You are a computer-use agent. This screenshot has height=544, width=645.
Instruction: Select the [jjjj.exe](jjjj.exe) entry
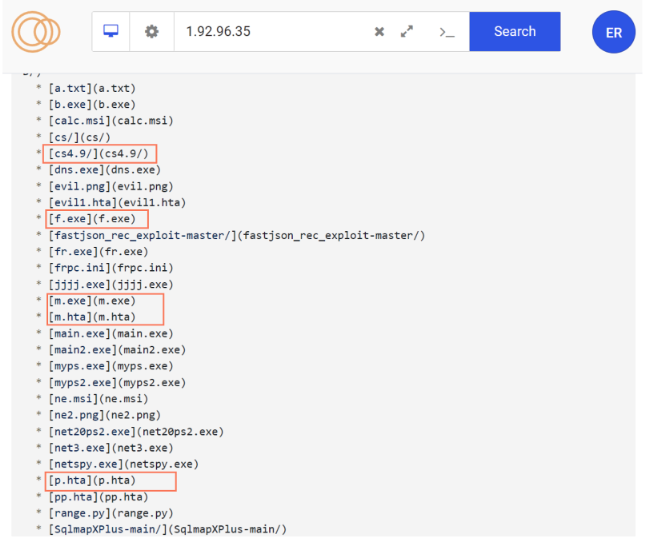pyautogui.click(x=111, y=284)
